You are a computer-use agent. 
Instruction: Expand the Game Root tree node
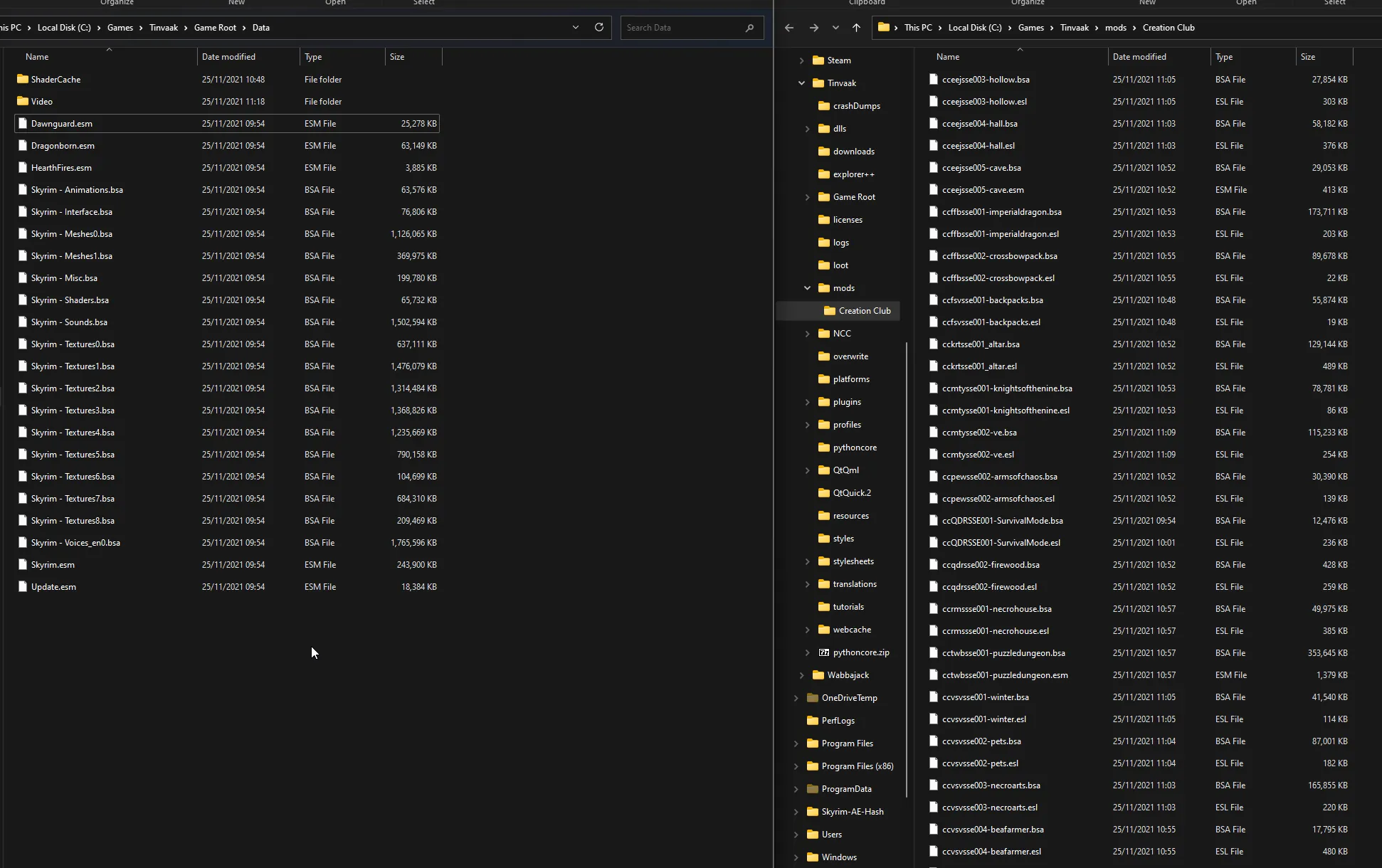tap(808, 197)
